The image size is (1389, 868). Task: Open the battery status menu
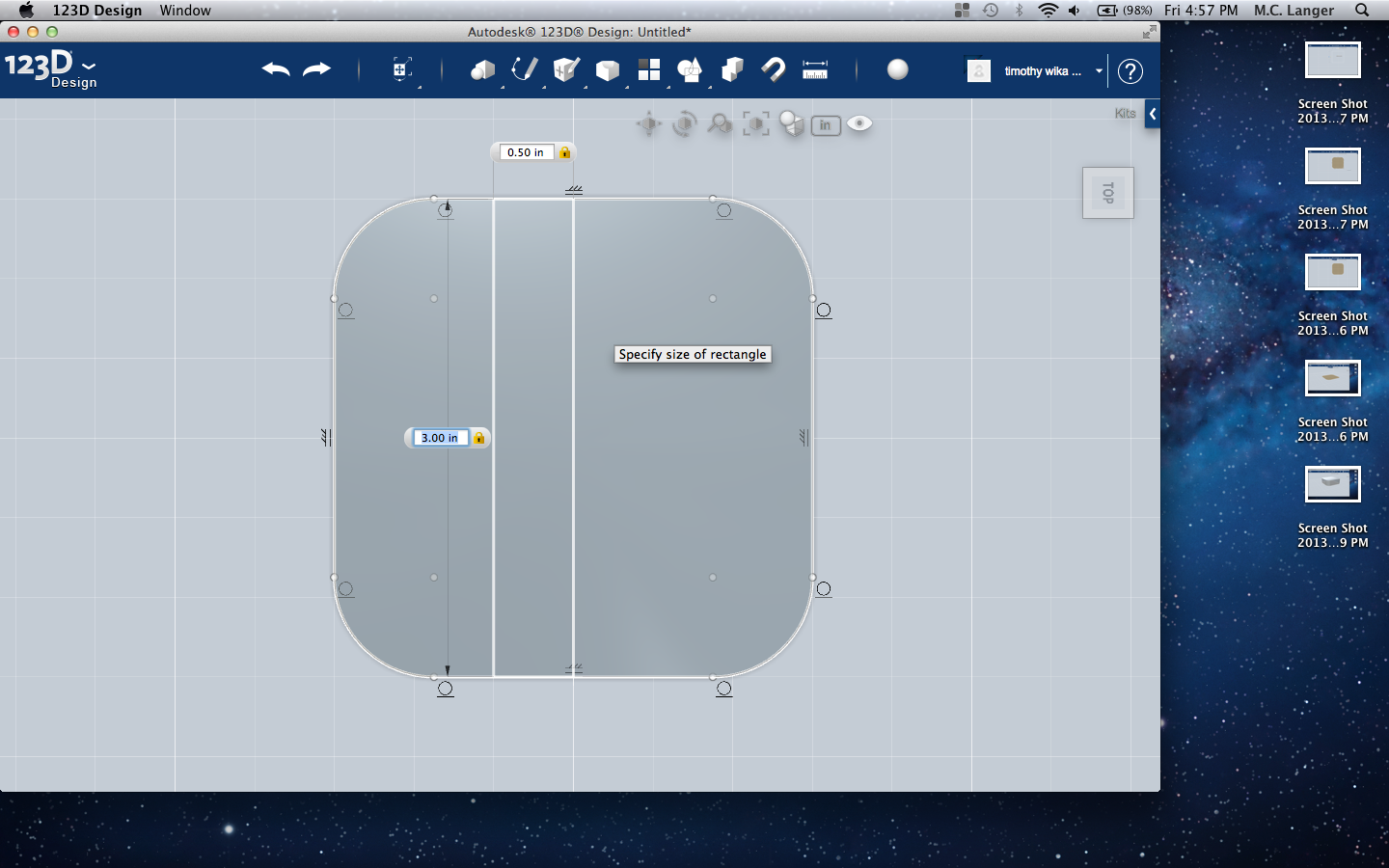point(1125,10)
